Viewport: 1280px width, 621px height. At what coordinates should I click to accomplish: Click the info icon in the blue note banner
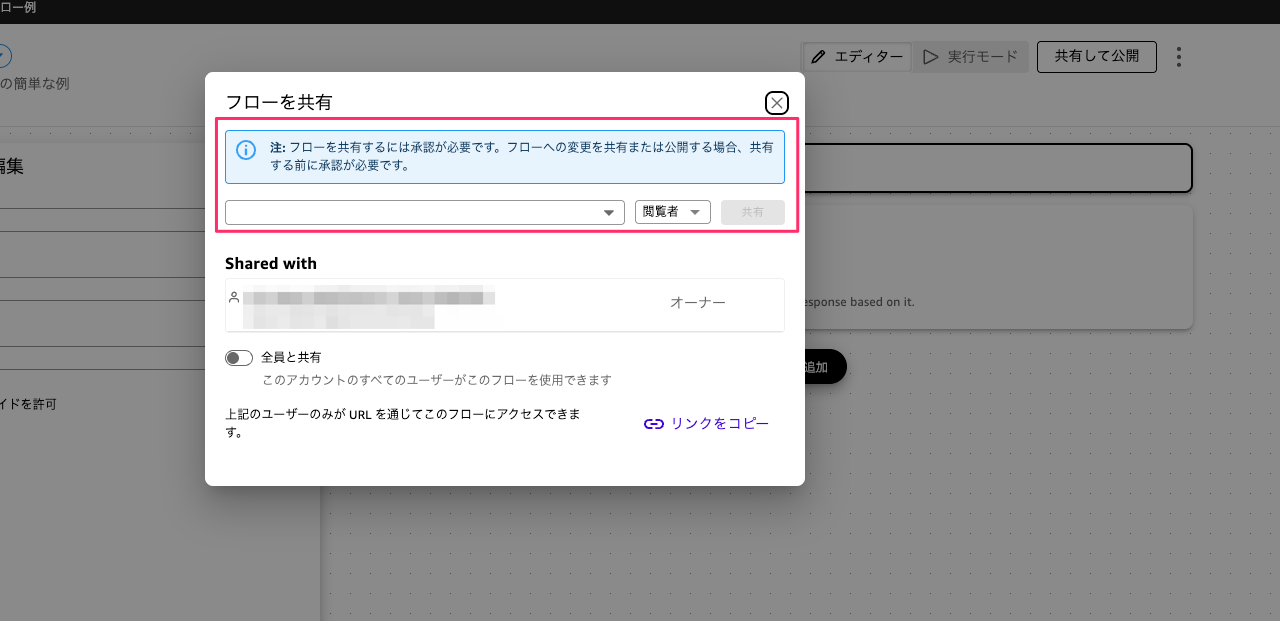tap(246, 150)
